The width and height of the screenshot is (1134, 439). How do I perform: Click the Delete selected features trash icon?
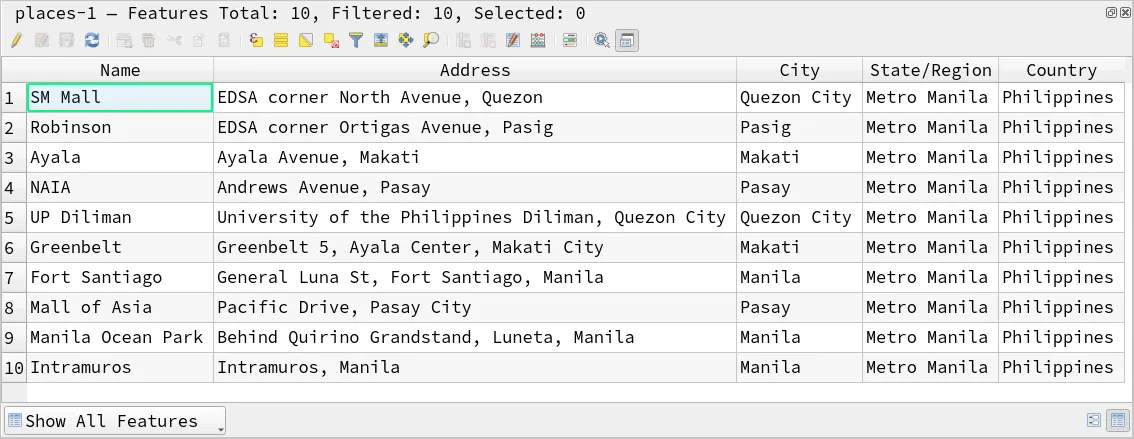[148, 41]
